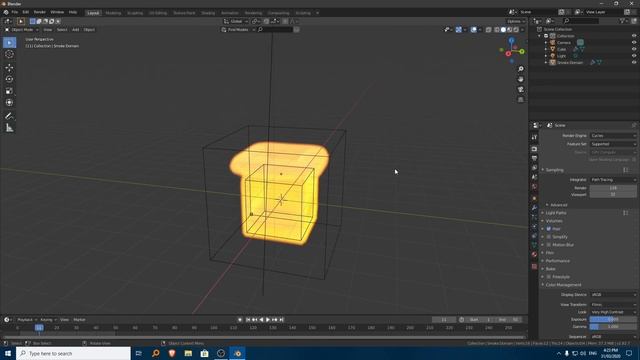This screenshot has height=360, width=640.
Task: Click the viewport zoom magnifier icon
Action: [x=520, y=69]
